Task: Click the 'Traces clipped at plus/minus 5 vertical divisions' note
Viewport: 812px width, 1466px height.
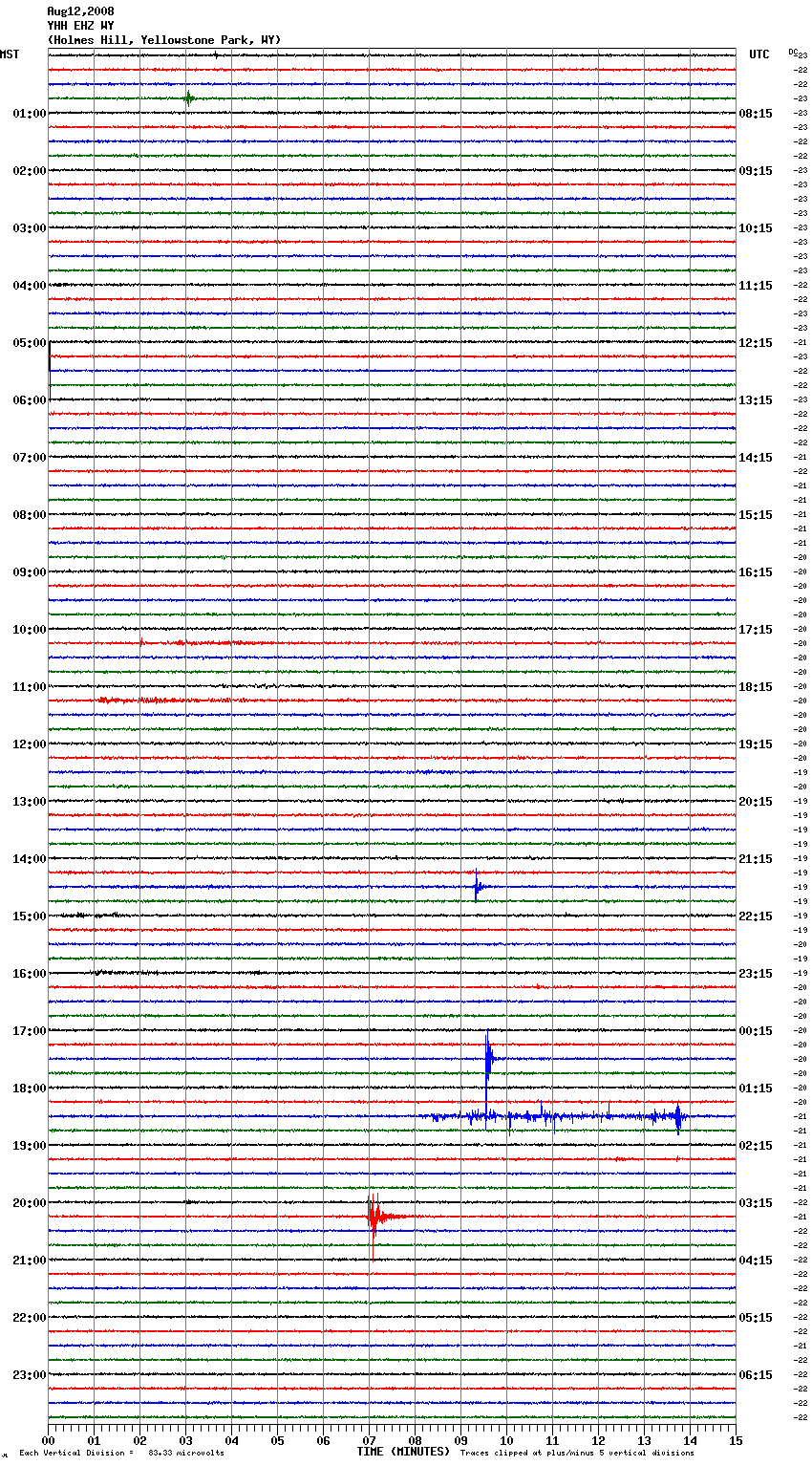Action: 577,1454
